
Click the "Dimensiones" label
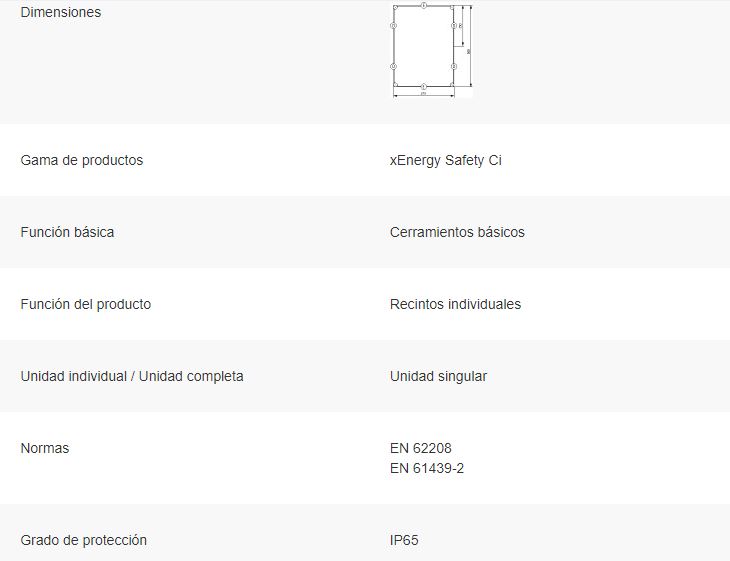(61, 12)
